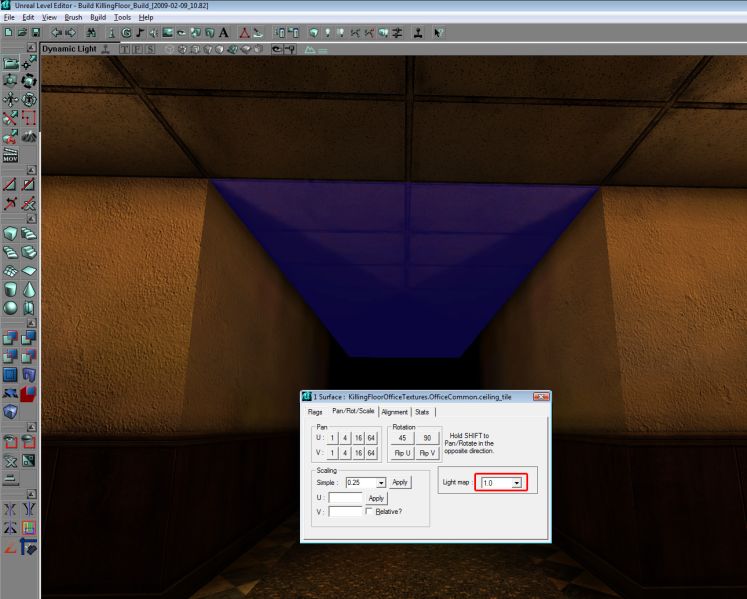
Task: Switch to the Alignment tab
Action: click(394, 412)
